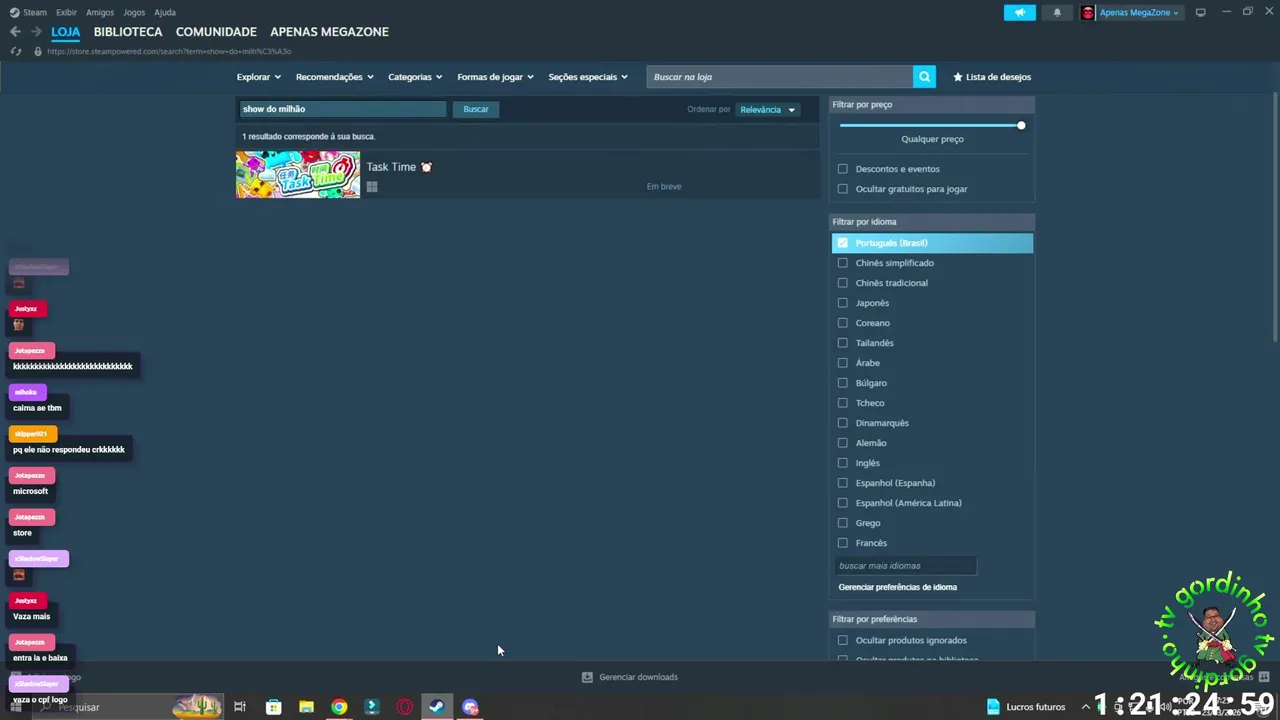Expand the Recomendações dropdown

pyautogui.click(x=335, y=77)
